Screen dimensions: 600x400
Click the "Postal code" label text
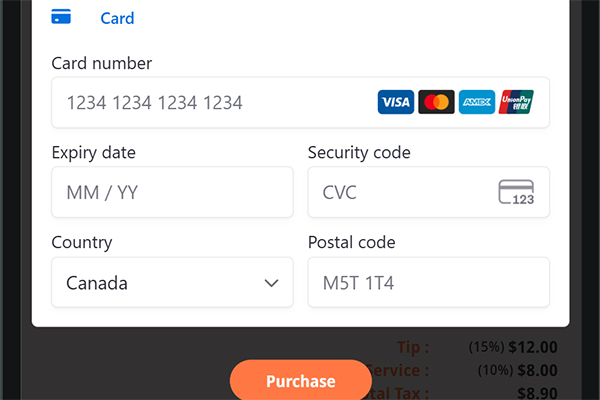pyautogui.click(x=352, y=243)
